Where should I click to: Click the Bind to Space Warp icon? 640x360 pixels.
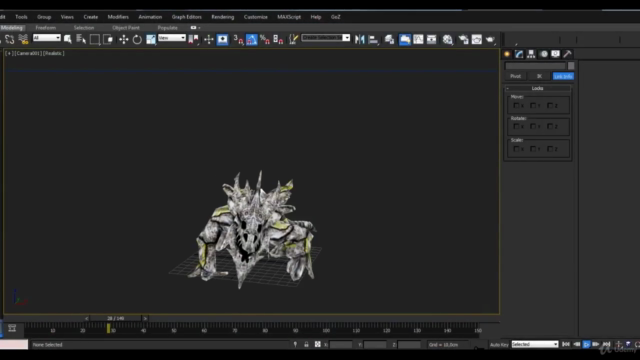tap(23, 39)
